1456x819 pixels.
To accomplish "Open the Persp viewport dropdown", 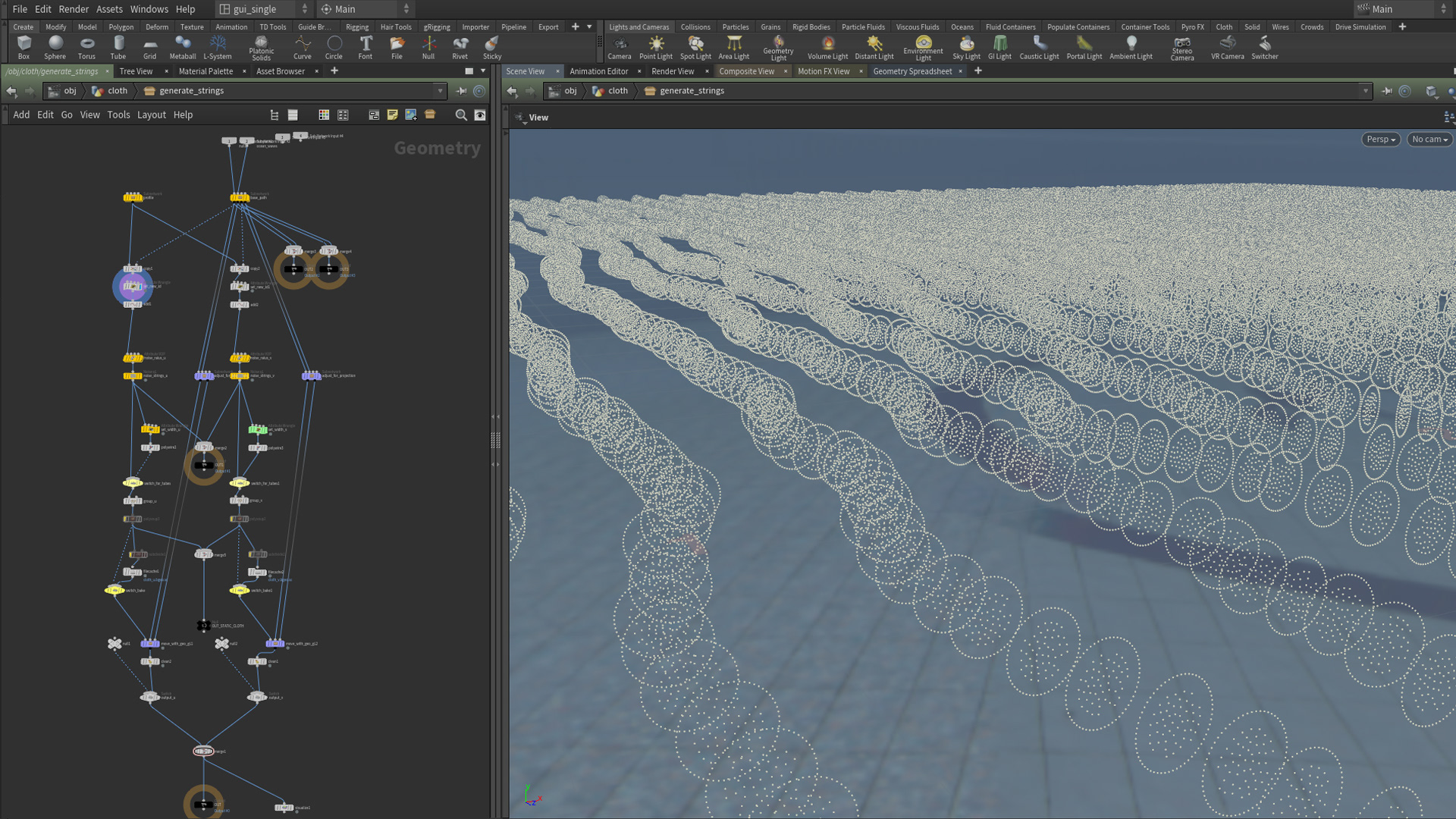I will tap(1380, 140).
